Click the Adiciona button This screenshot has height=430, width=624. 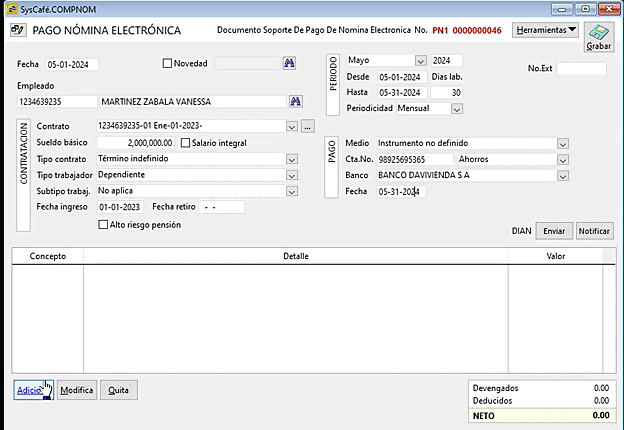(x=33, y=390)
